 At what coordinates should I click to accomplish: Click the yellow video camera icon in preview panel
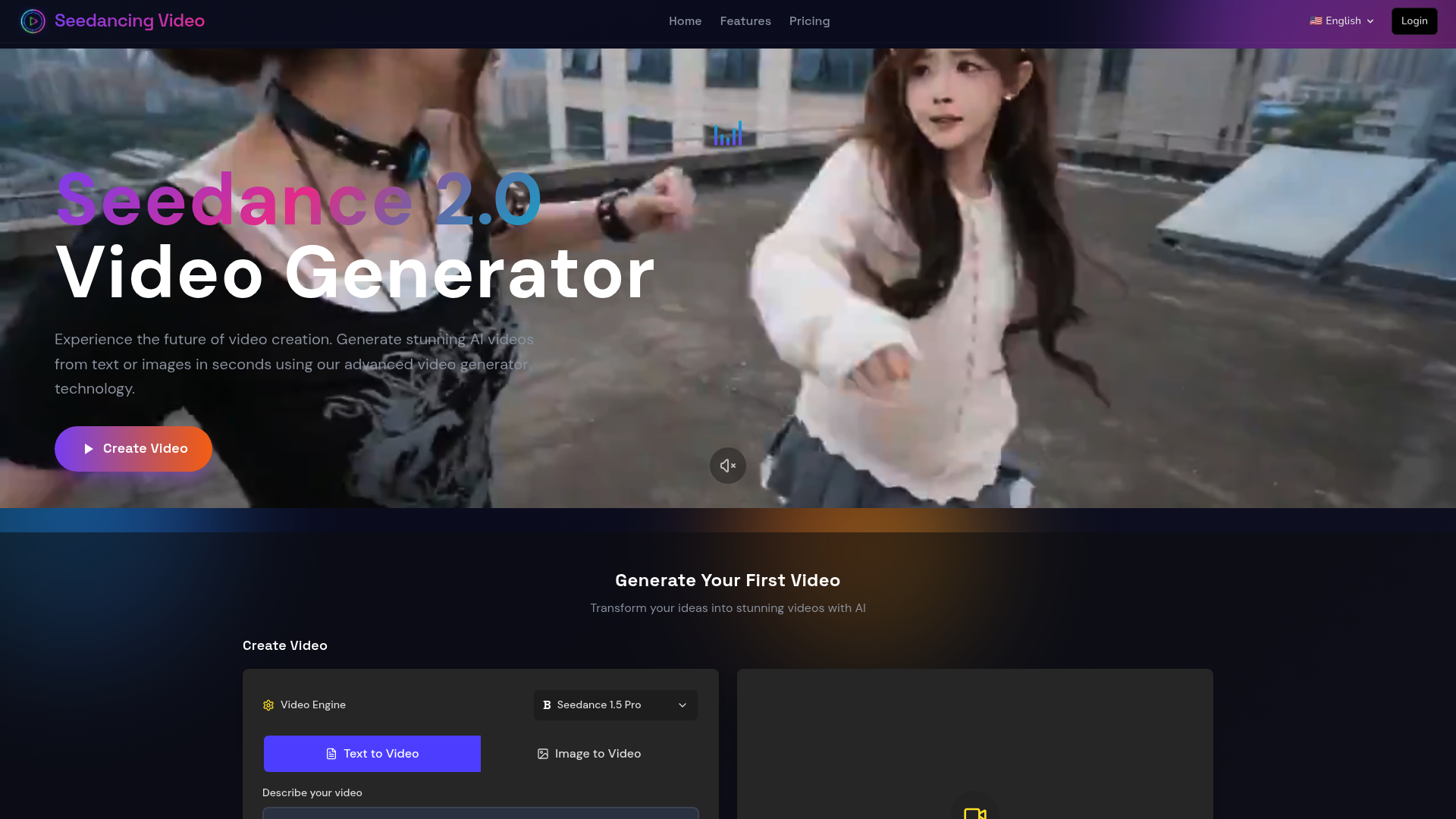[975, 813]
